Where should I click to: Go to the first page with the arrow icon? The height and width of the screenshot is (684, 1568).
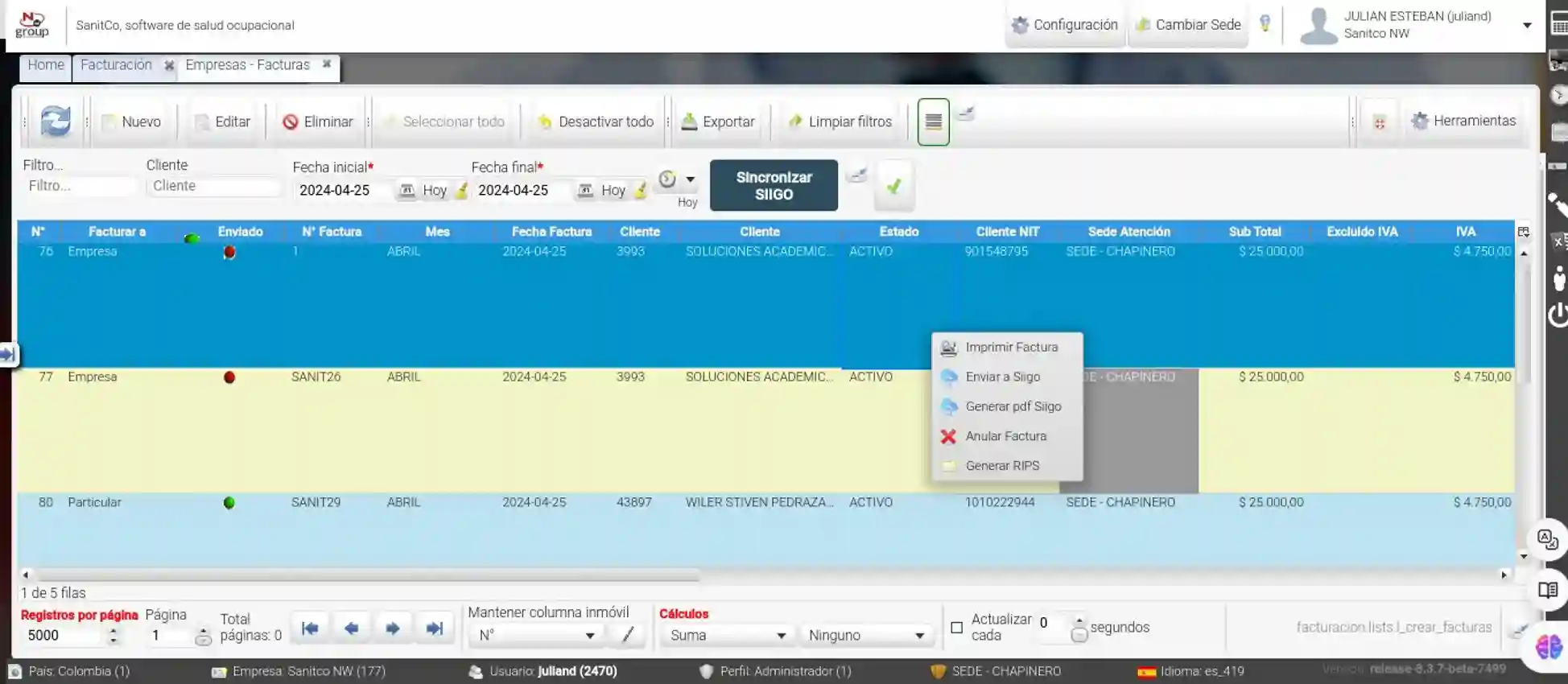pos(310,628)
